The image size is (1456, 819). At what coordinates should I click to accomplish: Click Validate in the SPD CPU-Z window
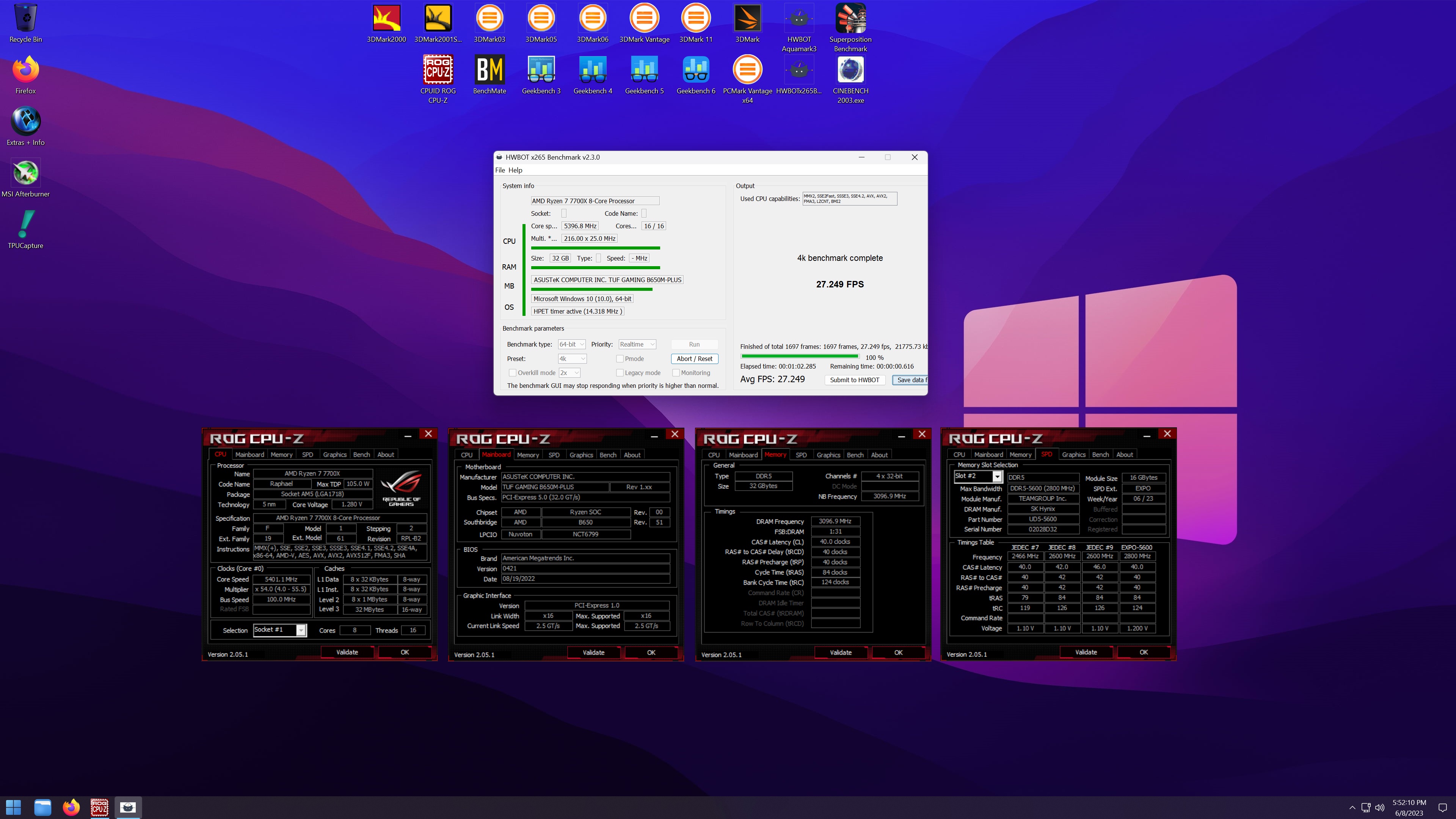point(1086,652)
